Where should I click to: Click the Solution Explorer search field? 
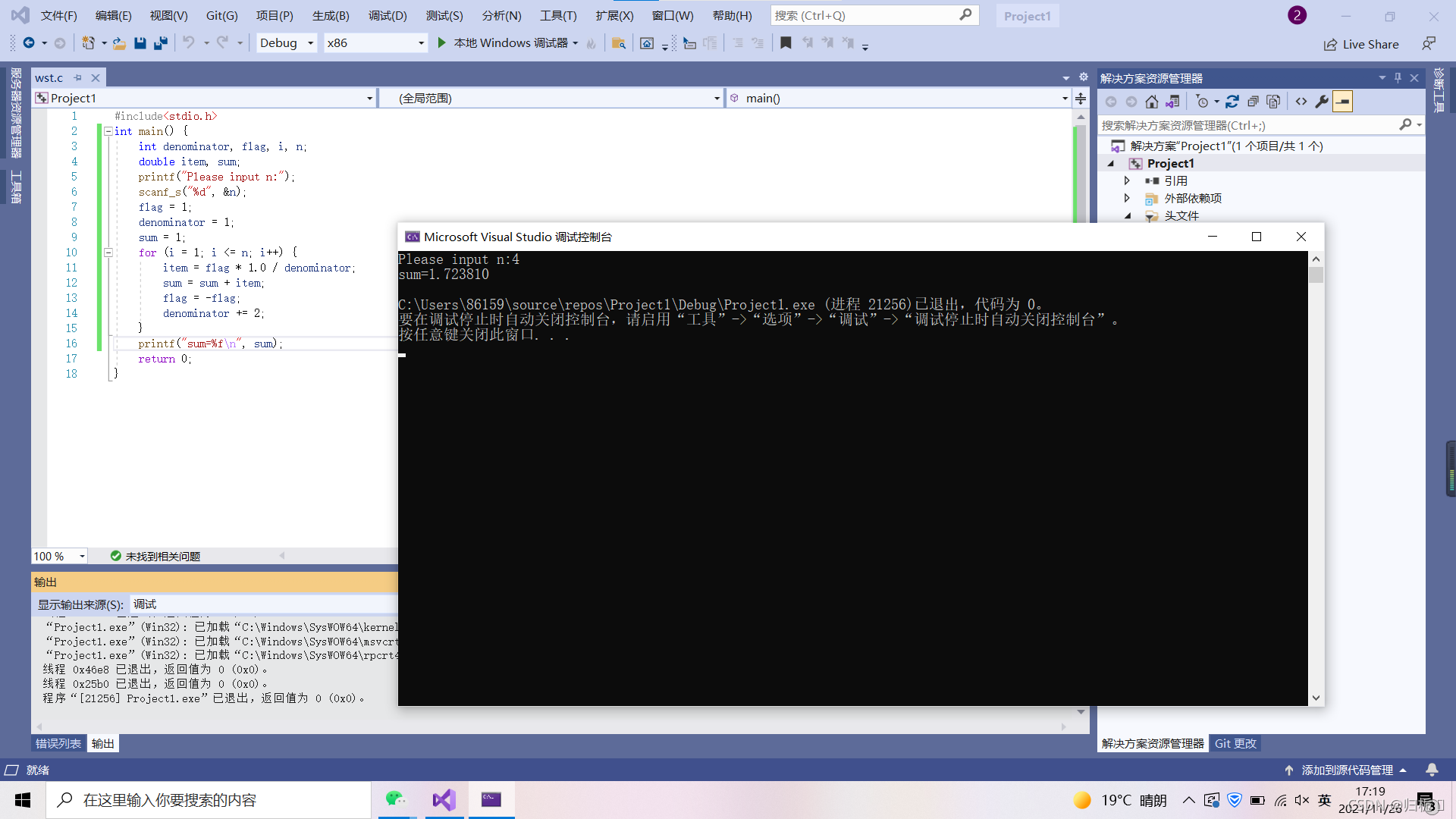click(1260, 125)
